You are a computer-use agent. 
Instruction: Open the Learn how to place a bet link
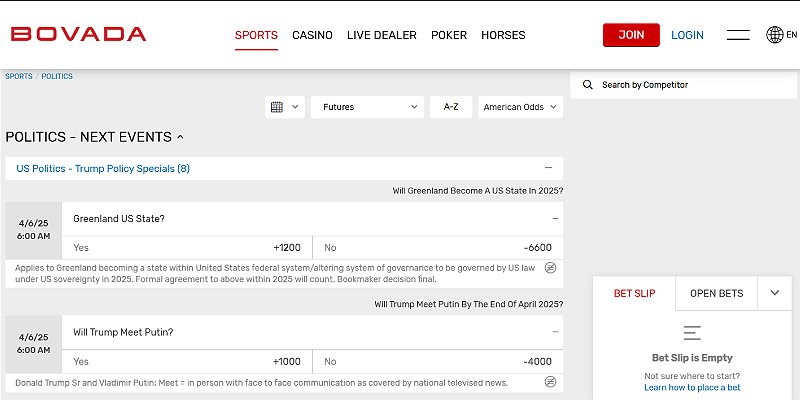click(x=692, y=387)
